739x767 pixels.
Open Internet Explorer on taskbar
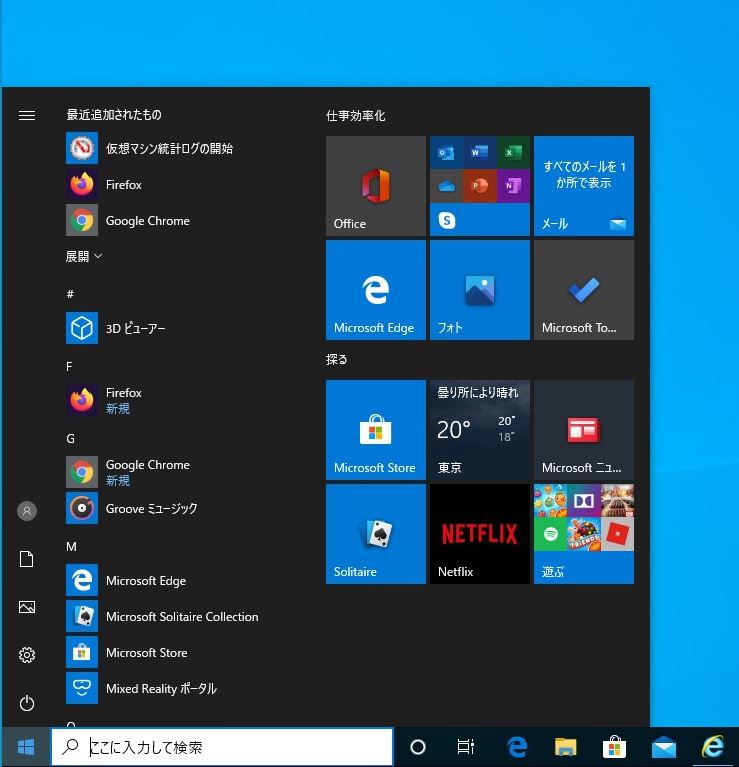(x=713, y=747)
